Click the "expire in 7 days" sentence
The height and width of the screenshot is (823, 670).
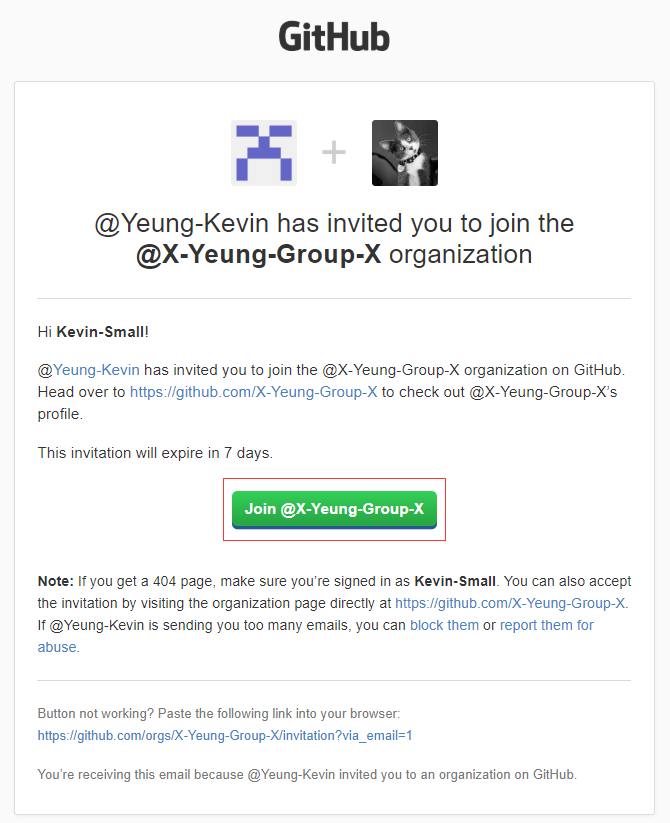pyautogui.click(x=155, y=453)
